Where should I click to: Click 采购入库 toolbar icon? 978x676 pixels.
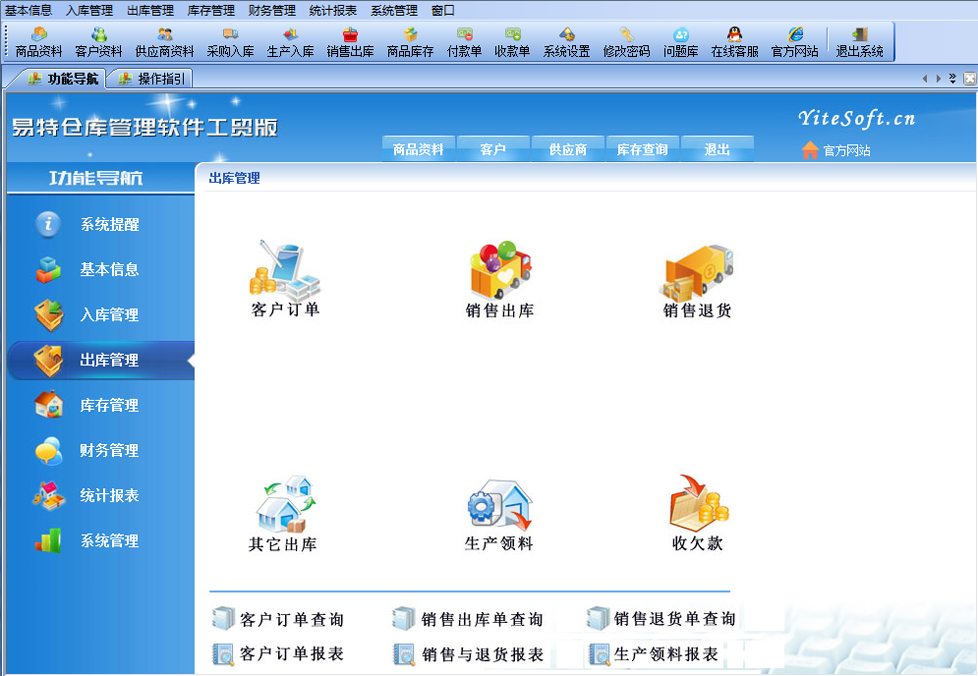tap(230, 42)
